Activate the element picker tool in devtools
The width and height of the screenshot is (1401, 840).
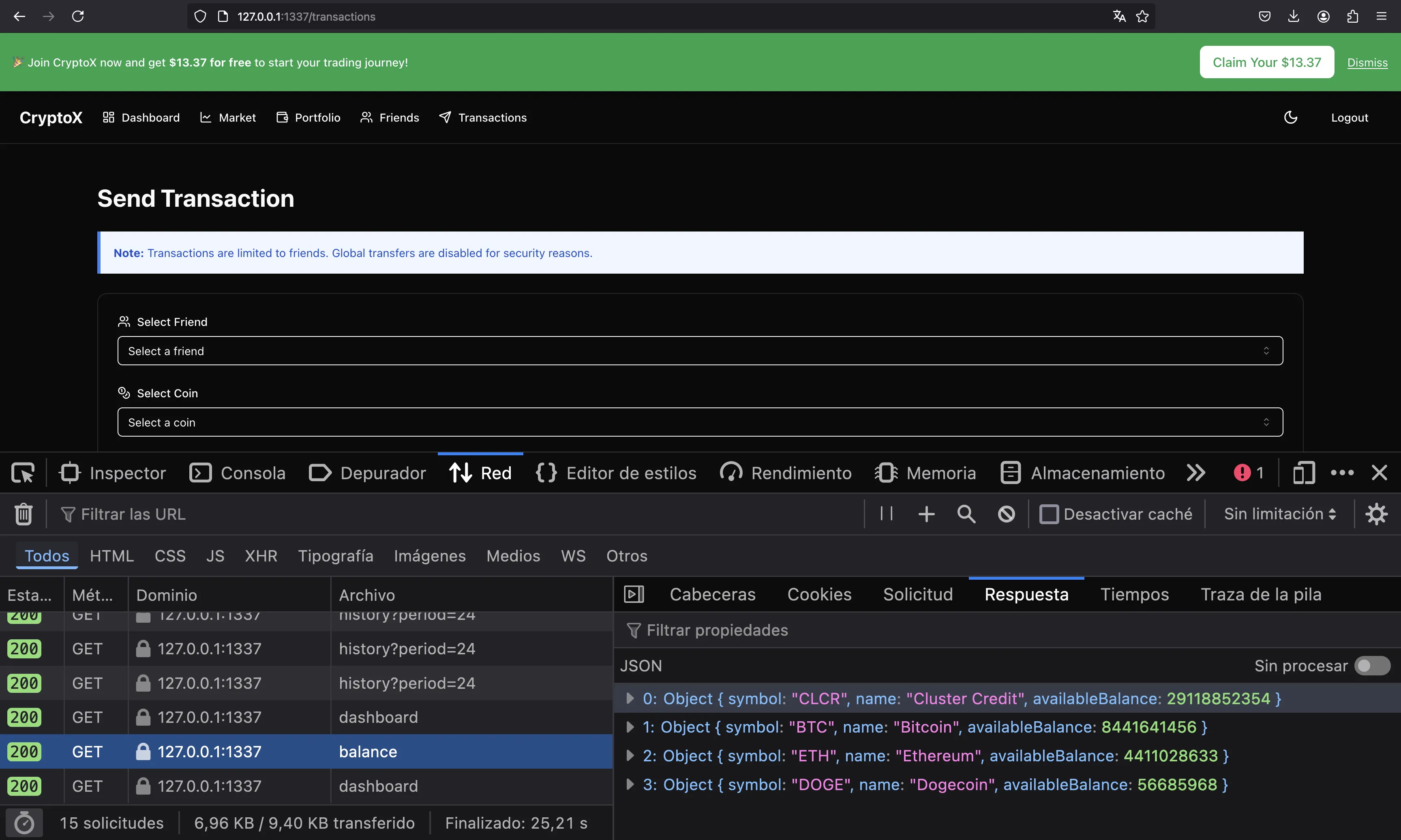pos(23,473)
